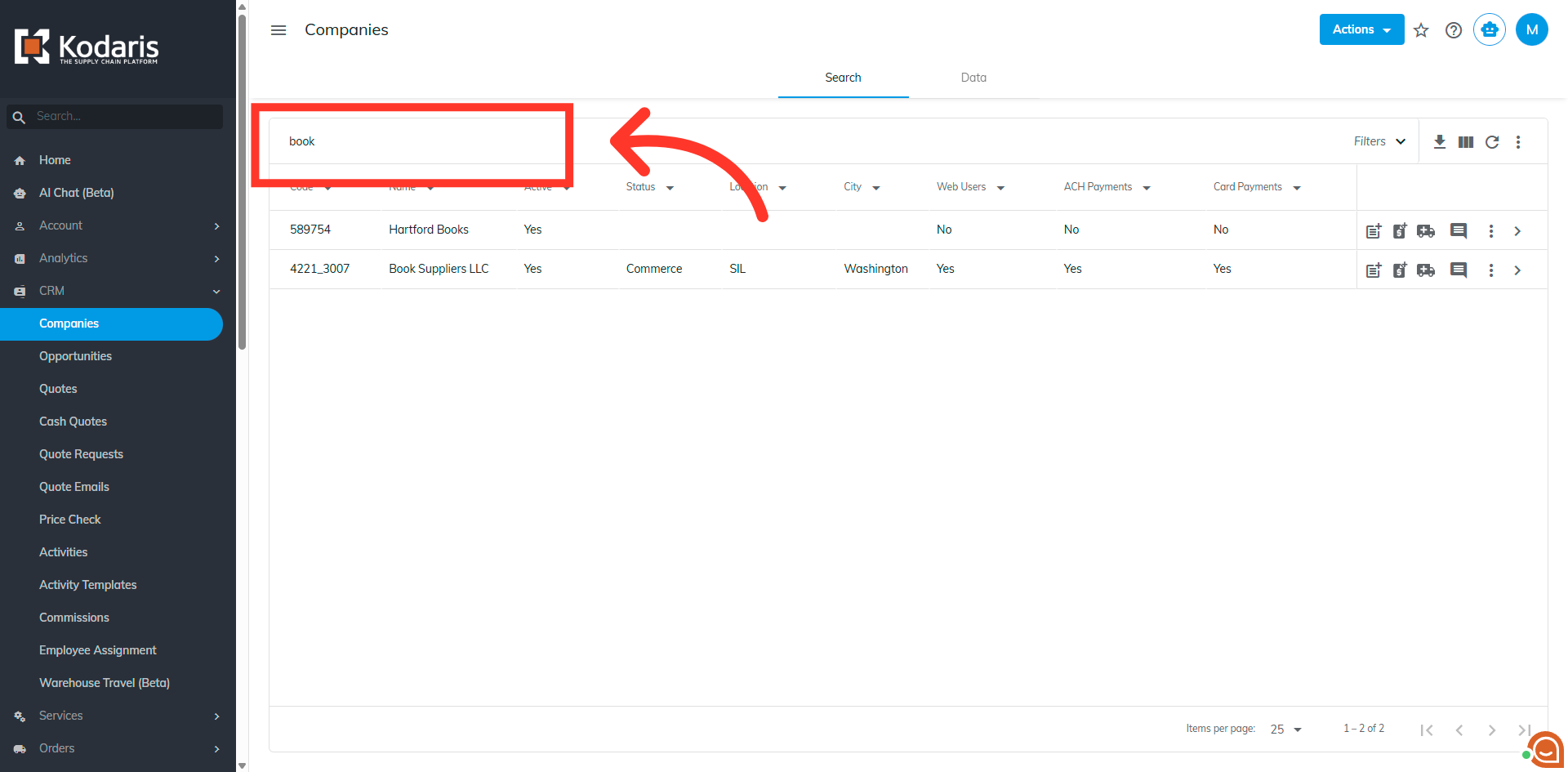1568x772 pixels.
Task: Refresh the companies table
Action: 1492,142
